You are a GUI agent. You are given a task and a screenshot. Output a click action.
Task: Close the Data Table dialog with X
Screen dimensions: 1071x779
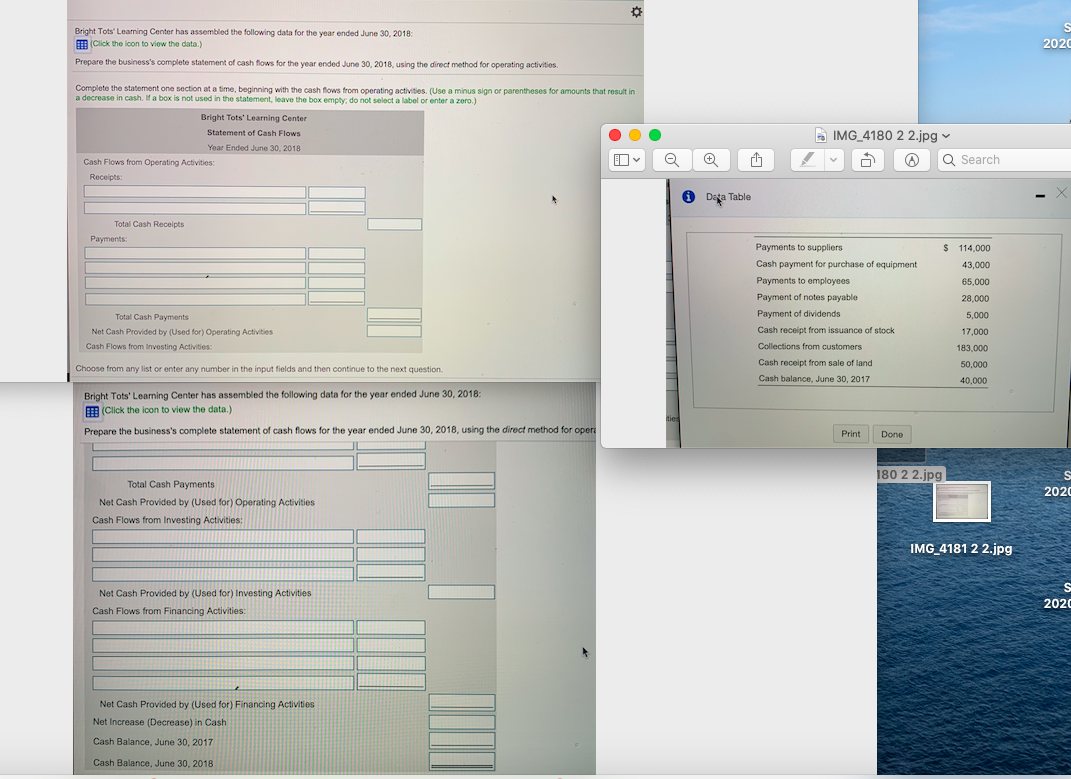[x=1061, y=193]
